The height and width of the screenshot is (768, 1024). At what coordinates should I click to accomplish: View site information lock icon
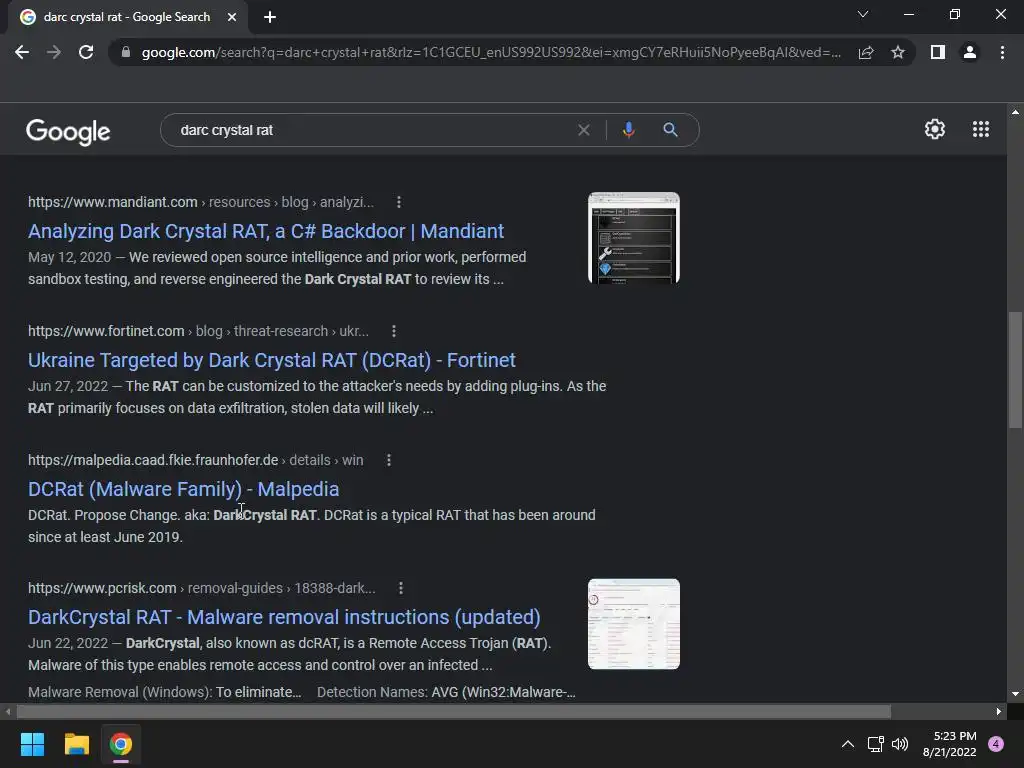pos(126,52)
